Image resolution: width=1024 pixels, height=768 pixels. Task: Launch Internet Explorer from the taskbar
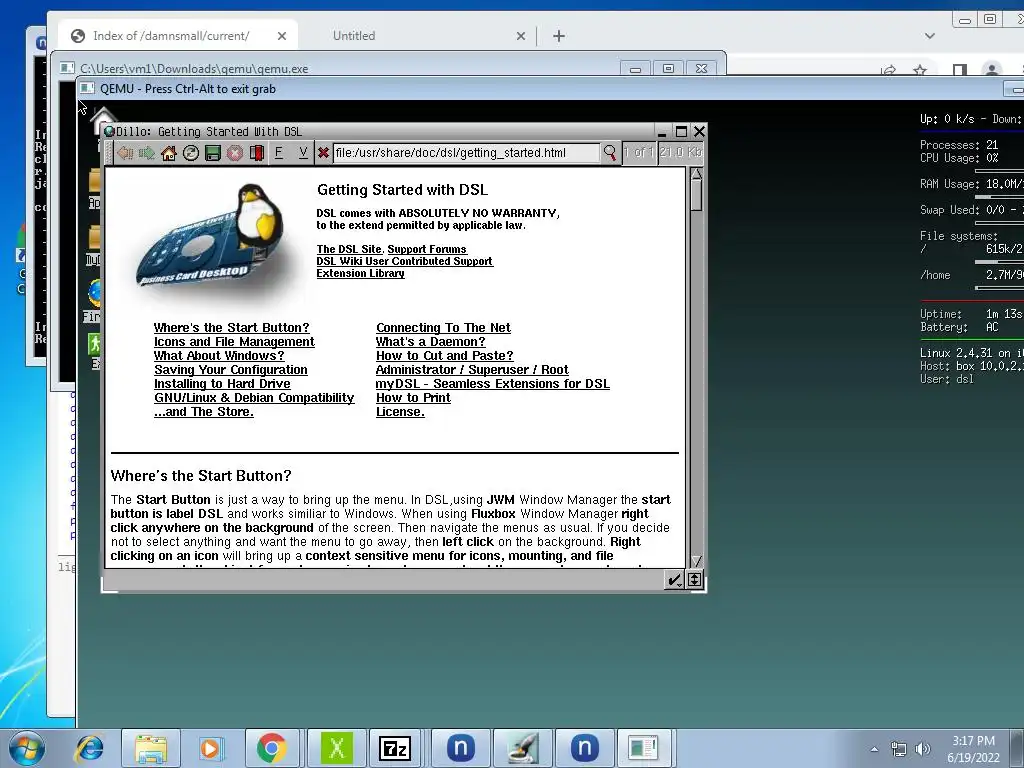90,748
